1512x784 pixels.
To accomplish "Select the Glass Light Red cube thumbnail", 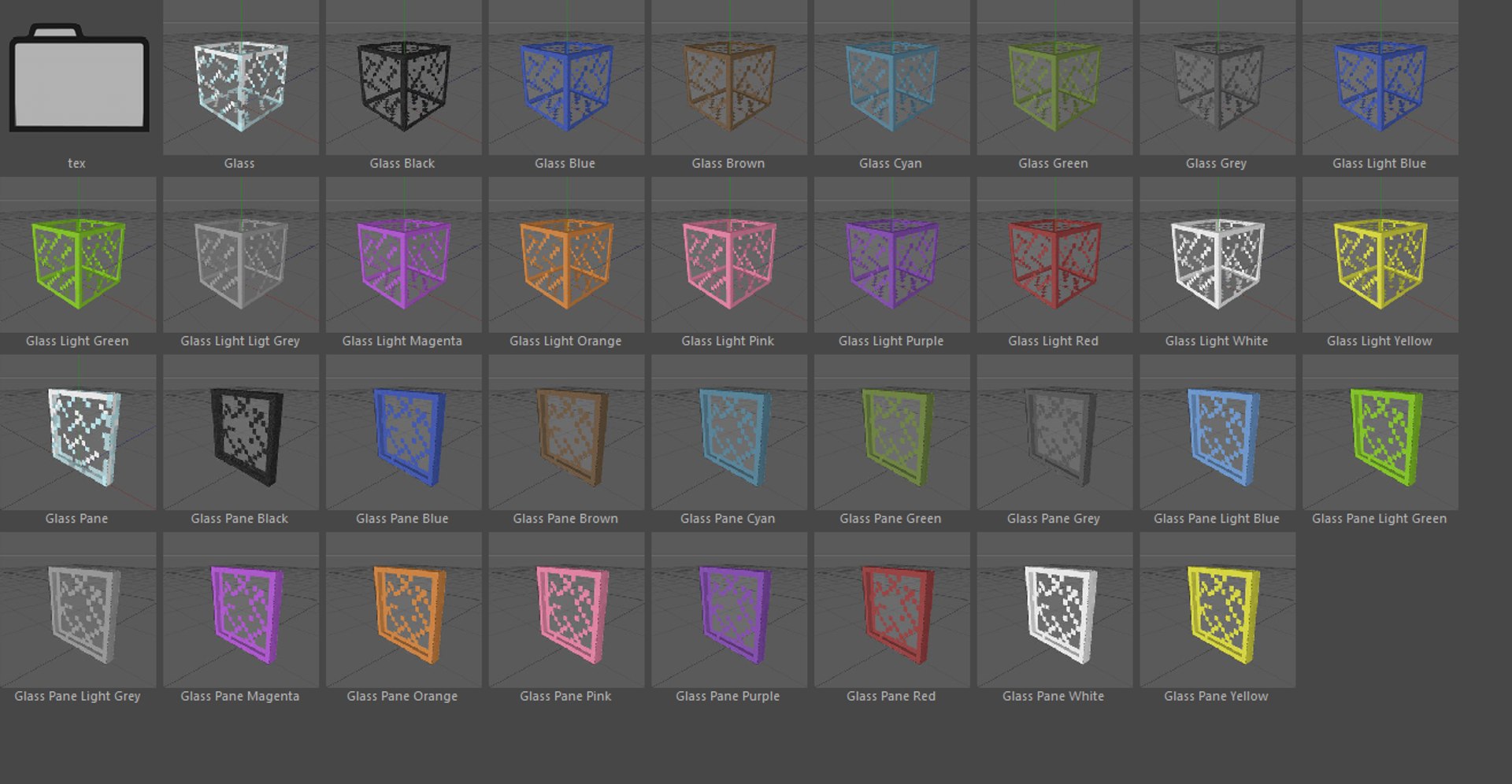I will coord(1055,254).
